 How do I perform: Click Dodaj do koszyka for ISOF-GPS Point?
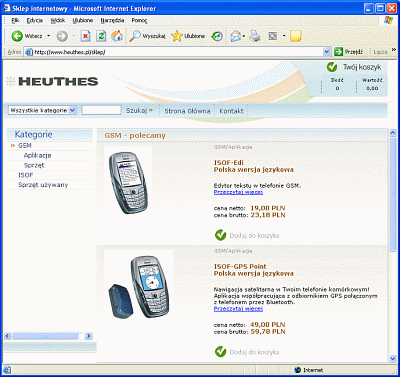(254, 352)
